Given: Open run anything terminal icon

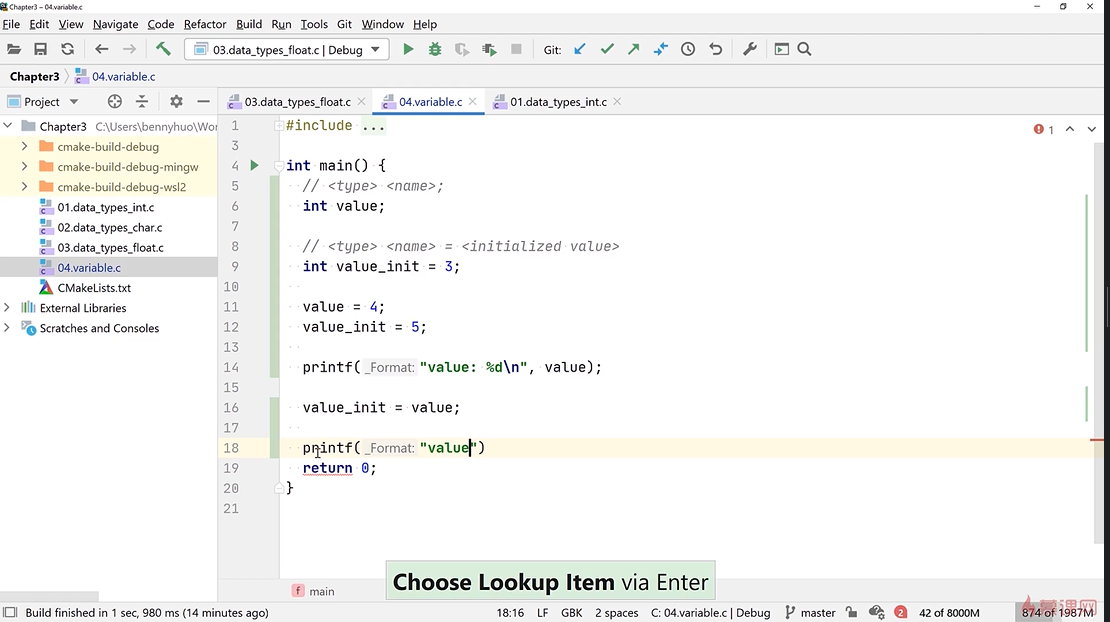Looking at the screenshot, I should 782,50.
